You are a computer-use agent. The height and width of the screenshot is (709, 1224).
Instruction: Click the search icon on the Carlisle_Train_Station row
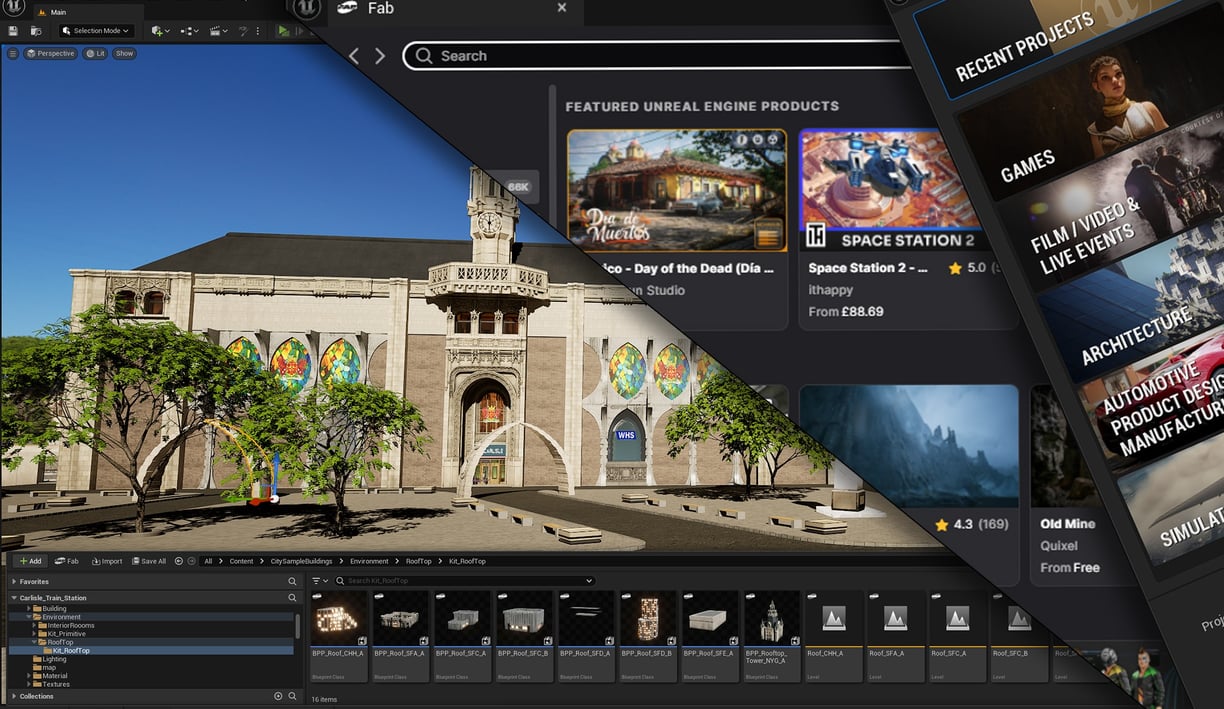292,598
